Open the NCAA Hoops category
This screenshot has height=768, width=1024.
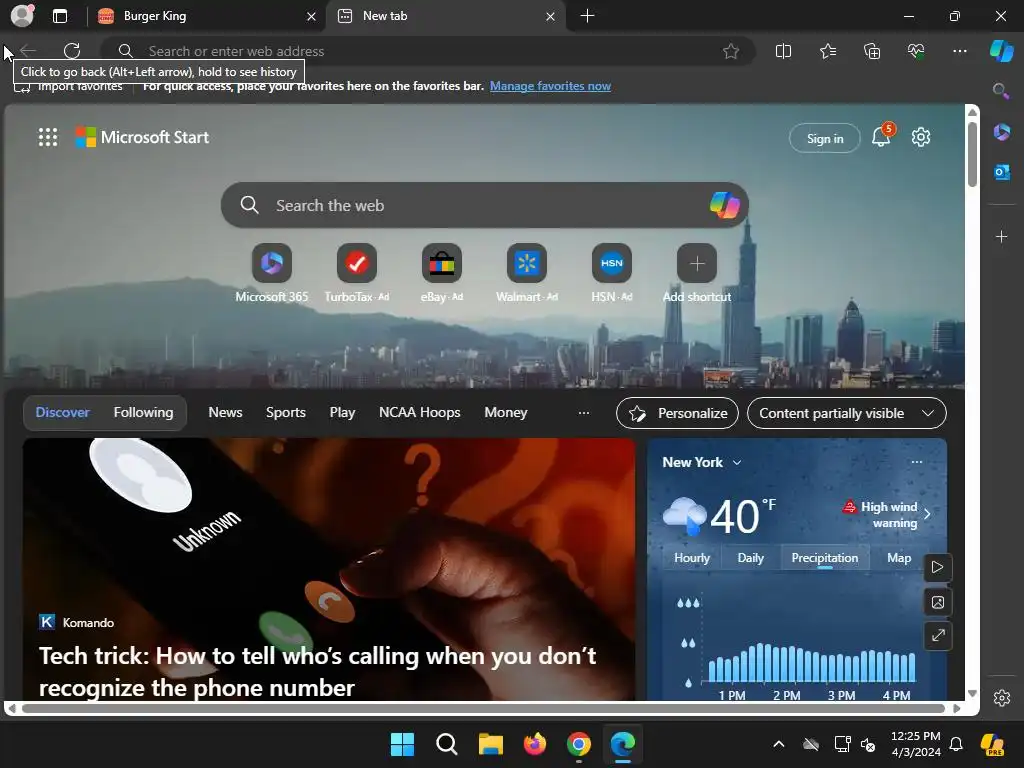click(x=419, y=412)
